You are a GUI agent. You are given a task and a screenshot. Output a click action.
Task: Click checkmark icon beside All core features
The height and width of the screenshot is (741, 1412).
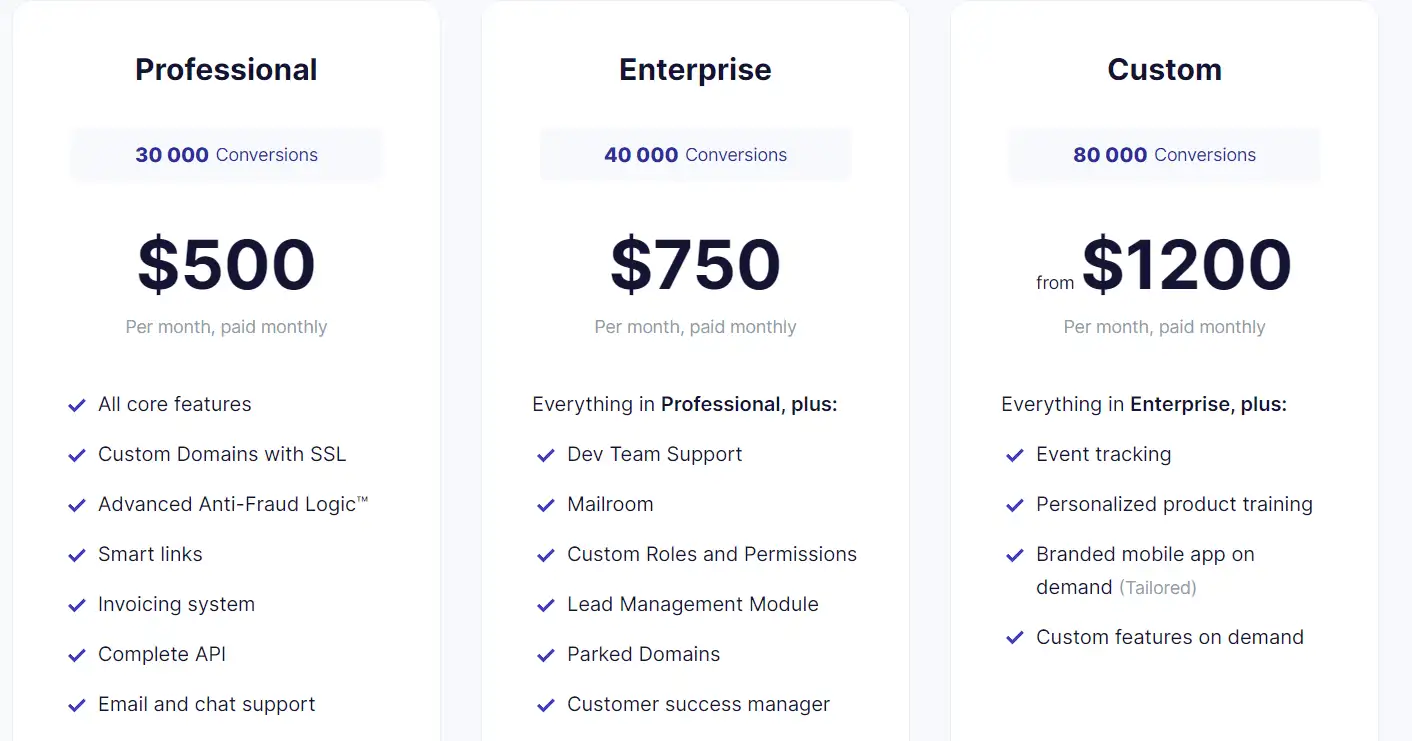coord(76,405)
